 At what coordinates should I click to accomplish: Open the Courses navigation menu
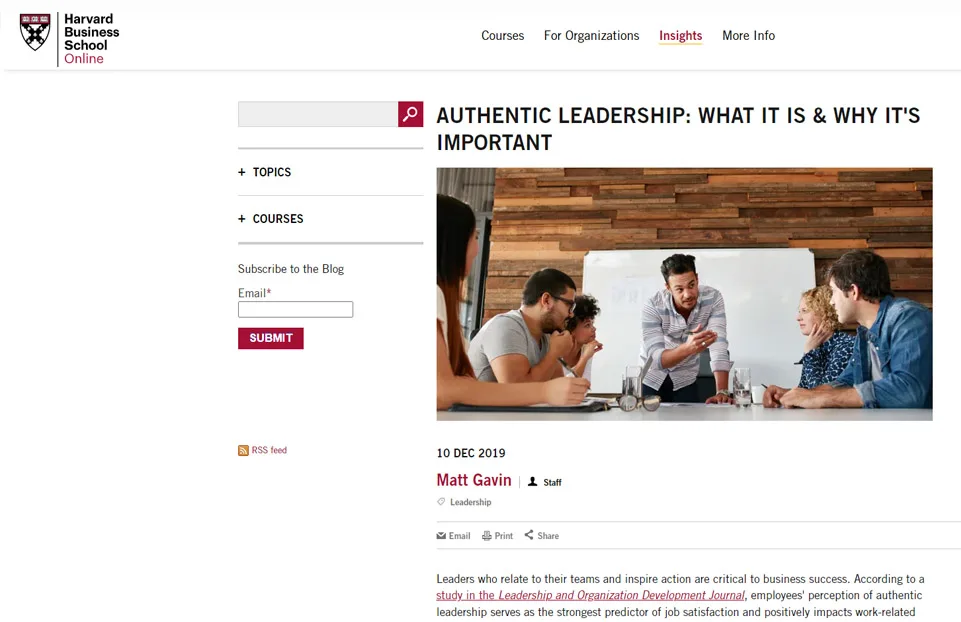(502, 36)
